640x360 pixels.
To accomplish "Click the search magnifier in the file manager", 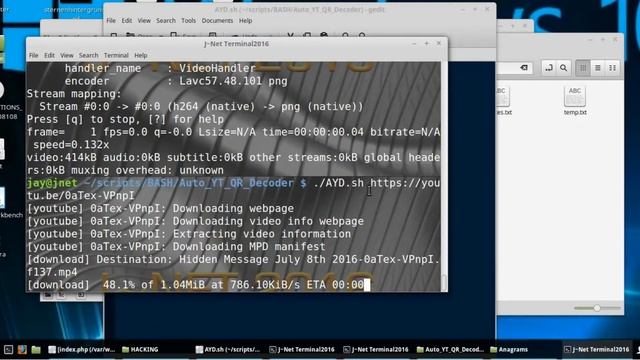I will 564,68.
